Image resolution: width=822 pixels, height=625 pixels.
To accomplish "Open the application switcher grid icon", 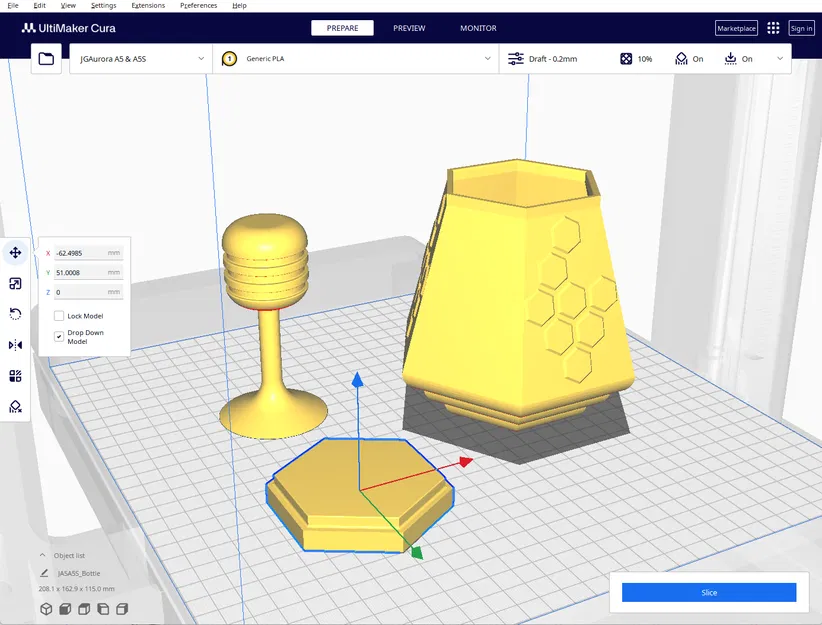I will point(773,28).
